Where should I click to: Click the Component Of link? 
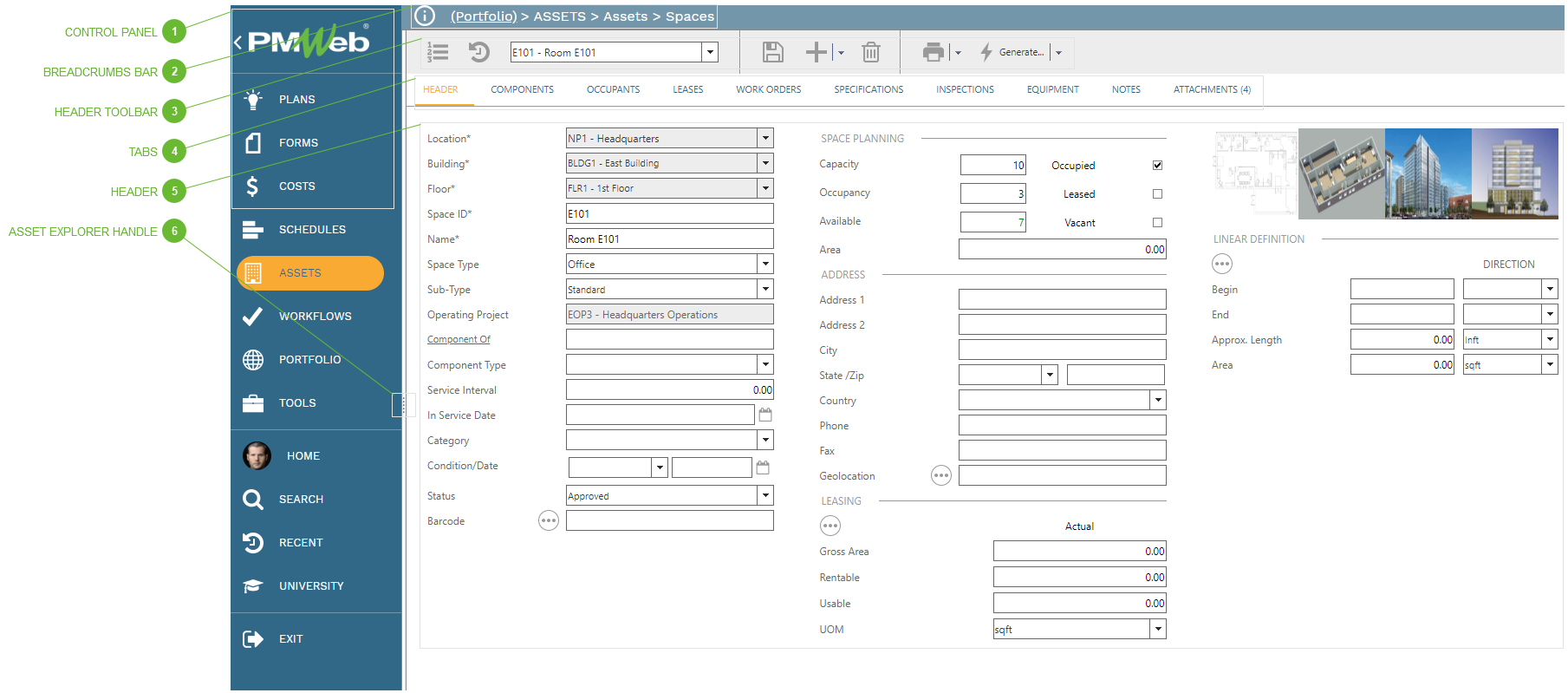459,340
